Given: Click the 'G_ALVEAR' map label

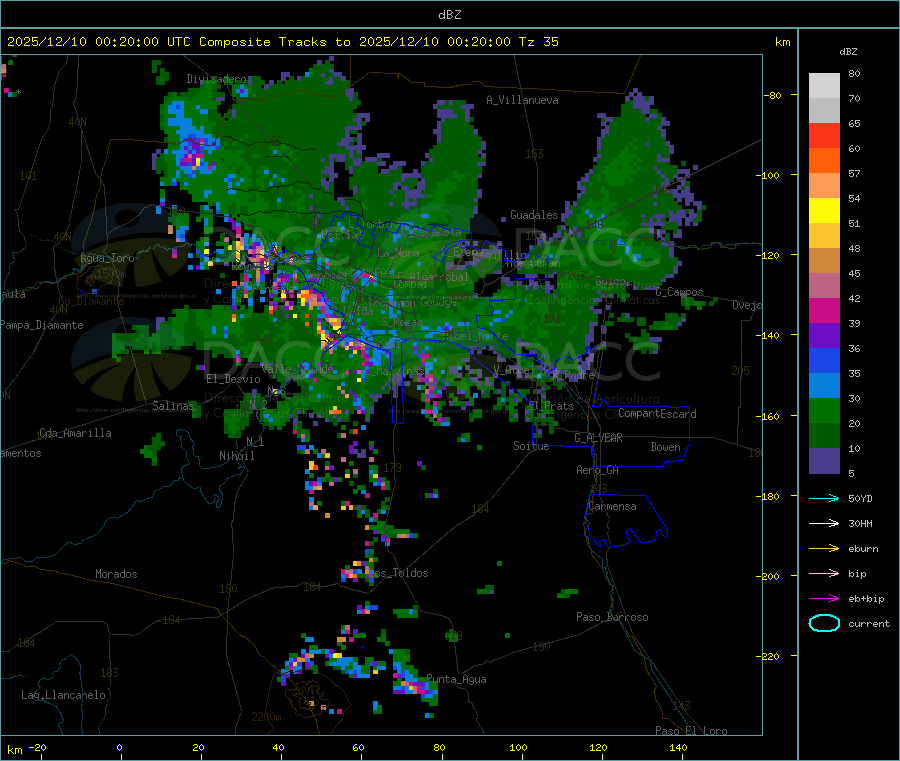Looking at the screenshot, I should (x=598, y=438).
